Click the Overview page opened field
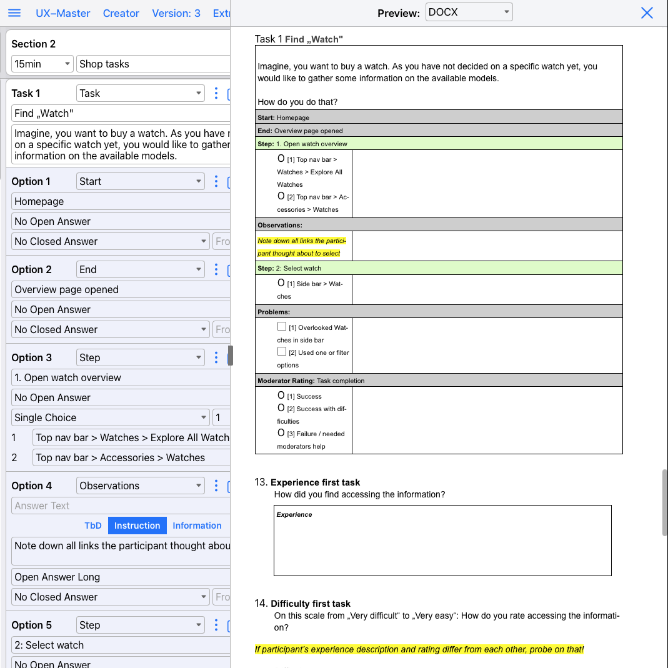This screenshot has width=668, height=668. 121,289
